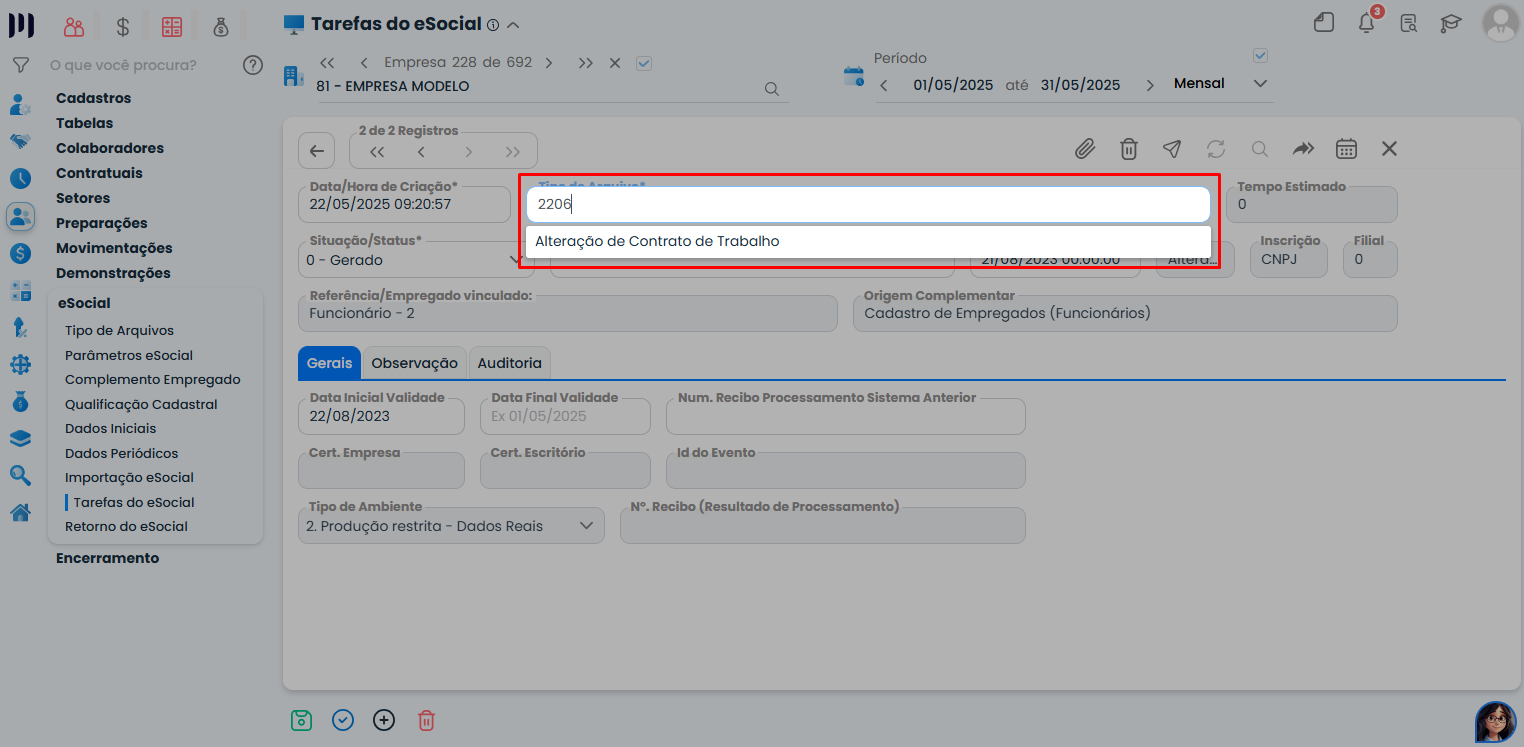Open the home icon in left sidebar
The height and width of the screenshot is (747, 1524).
tap(20, 513)
